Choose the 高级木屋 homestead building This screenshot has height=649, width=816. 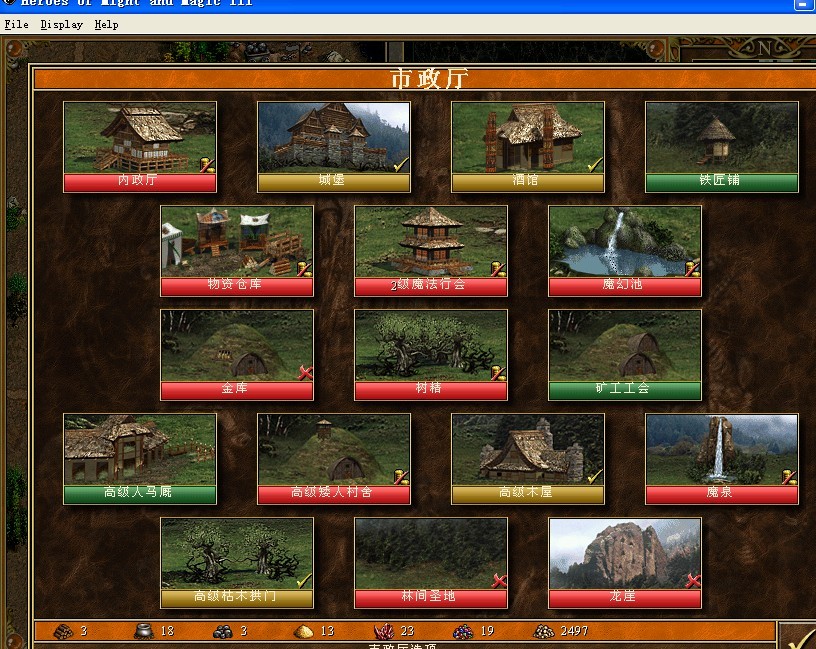click(x=528, y=459)
